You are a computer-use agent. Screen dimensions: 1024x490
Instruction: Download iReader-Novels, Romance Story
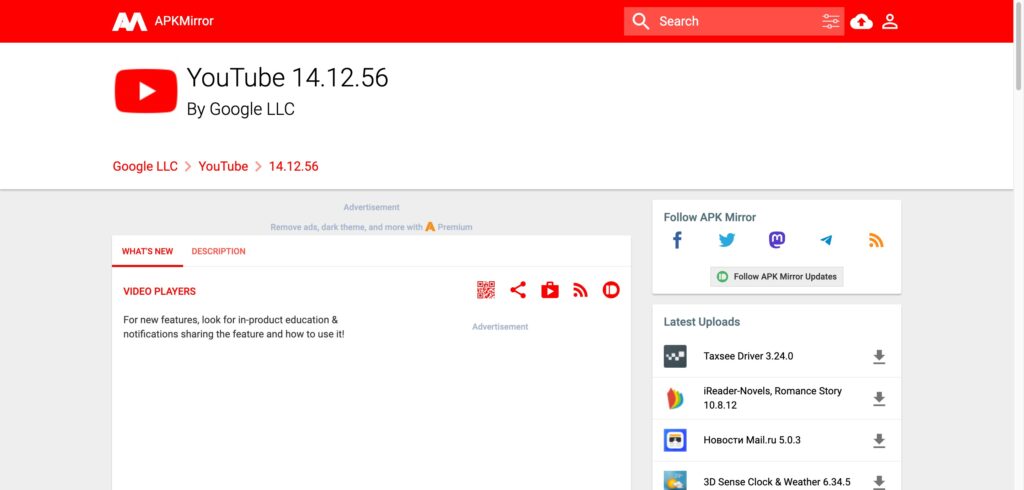[879, 399]
